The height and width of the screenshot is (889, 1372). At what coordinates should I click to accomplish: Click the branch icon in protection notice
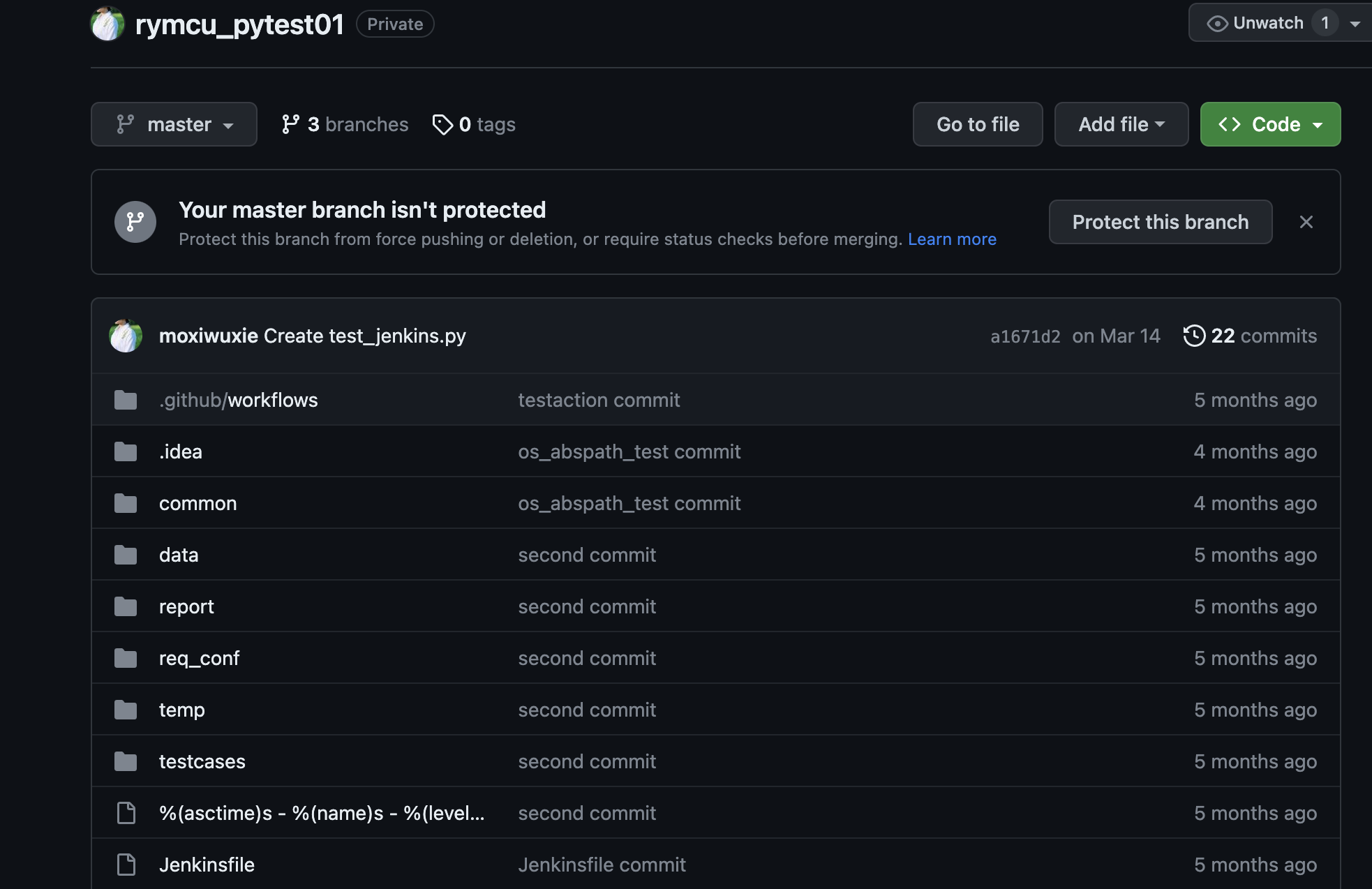click(x=135, y=222)
